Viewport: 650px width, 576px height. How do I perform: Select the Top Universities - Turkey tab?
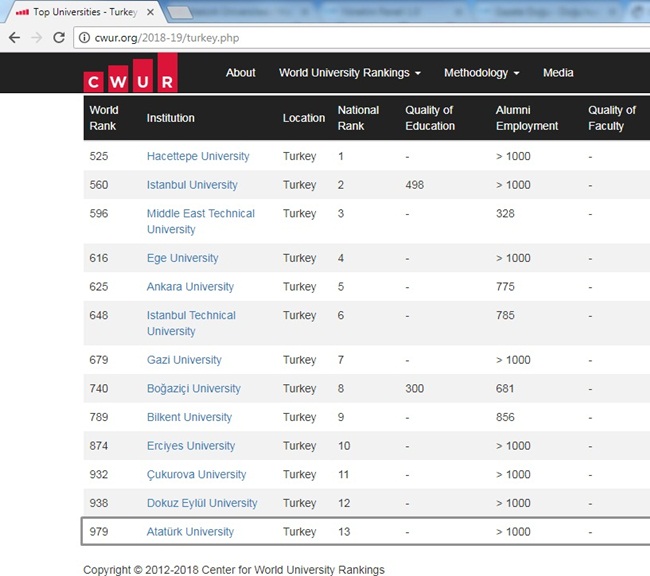point(83,12)
